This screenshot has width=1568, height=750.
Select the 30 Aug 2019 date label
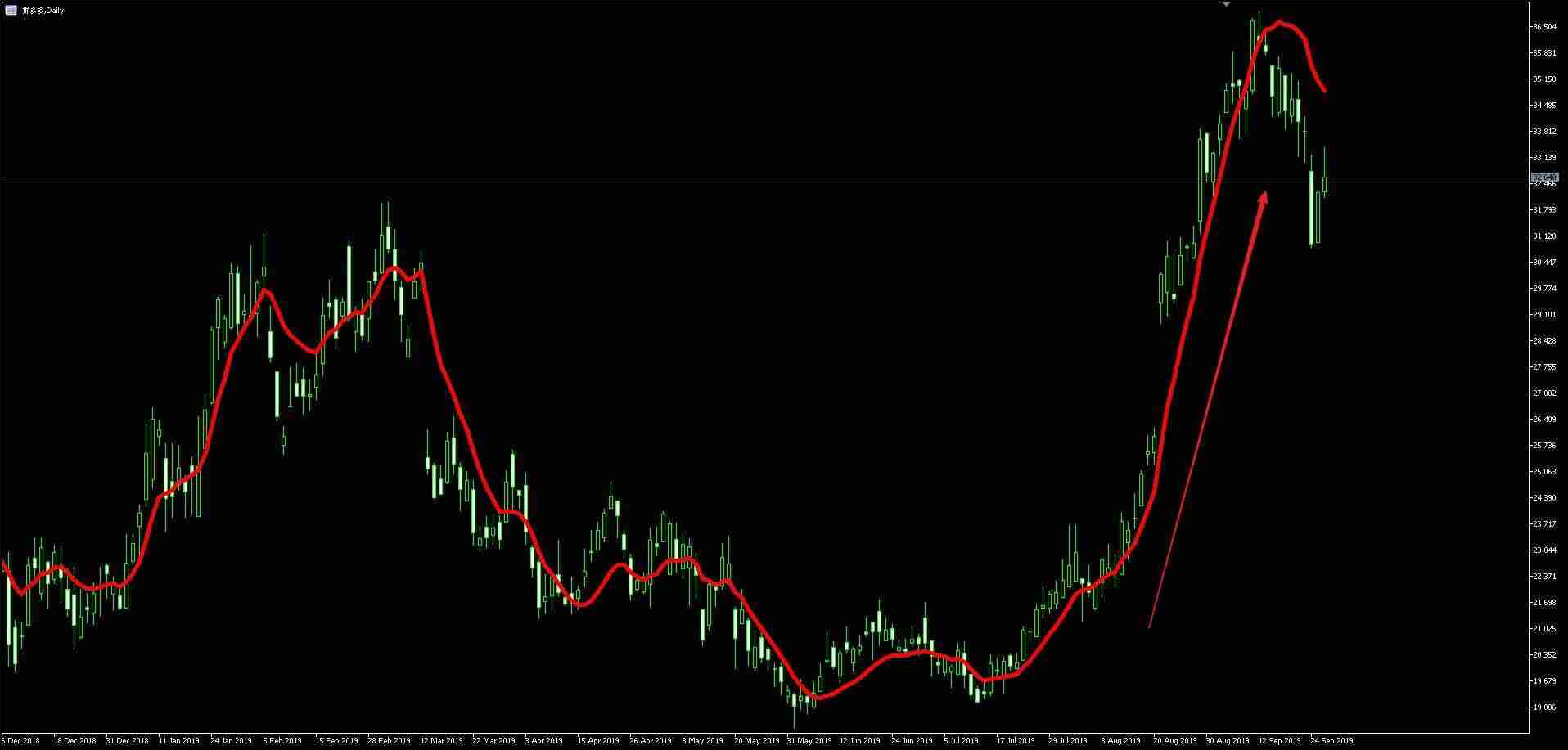(1227, 741)
